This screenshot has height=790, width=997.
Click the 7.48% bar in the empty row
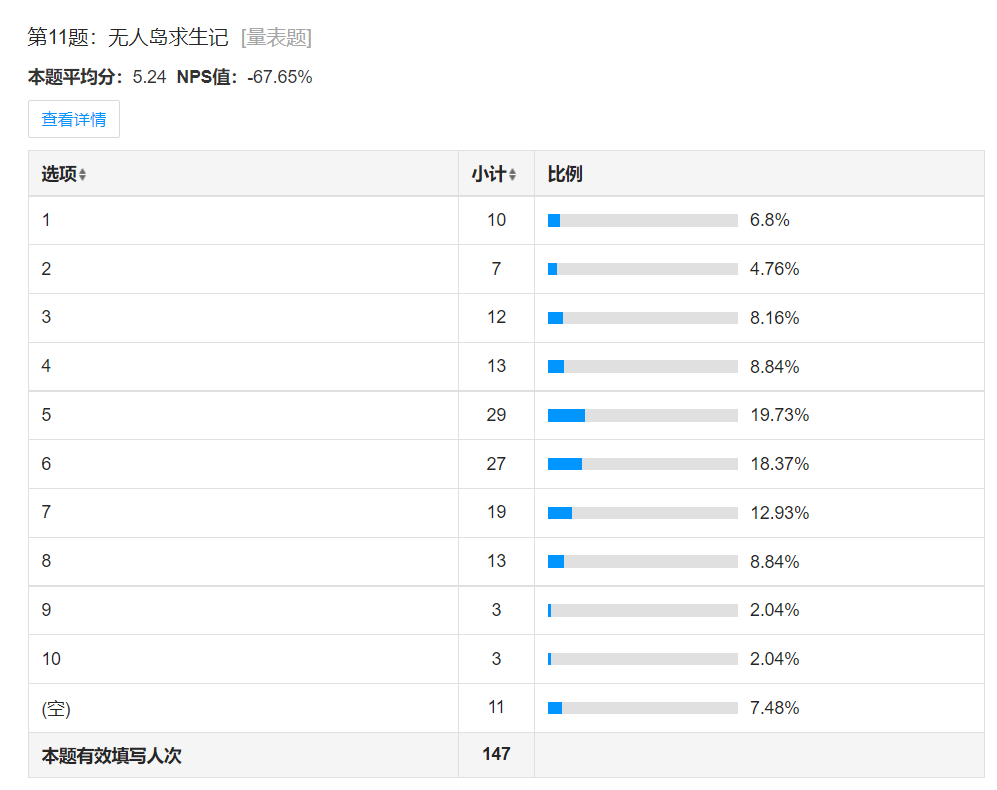pos(643,708)
